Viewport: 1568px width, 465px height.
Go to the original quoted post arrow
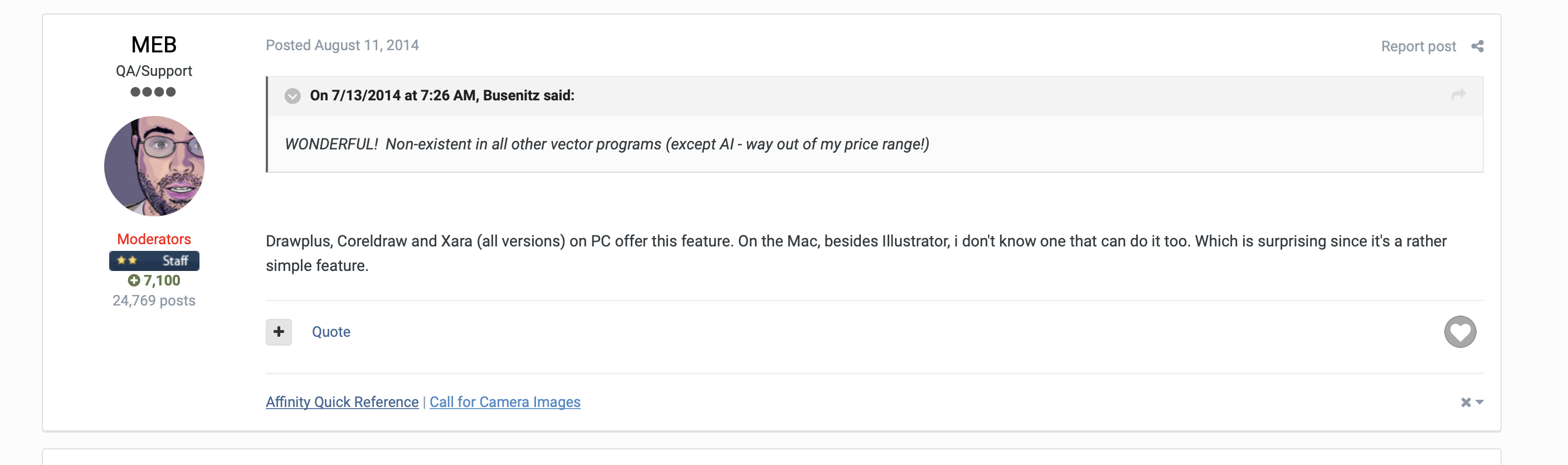1458,95
